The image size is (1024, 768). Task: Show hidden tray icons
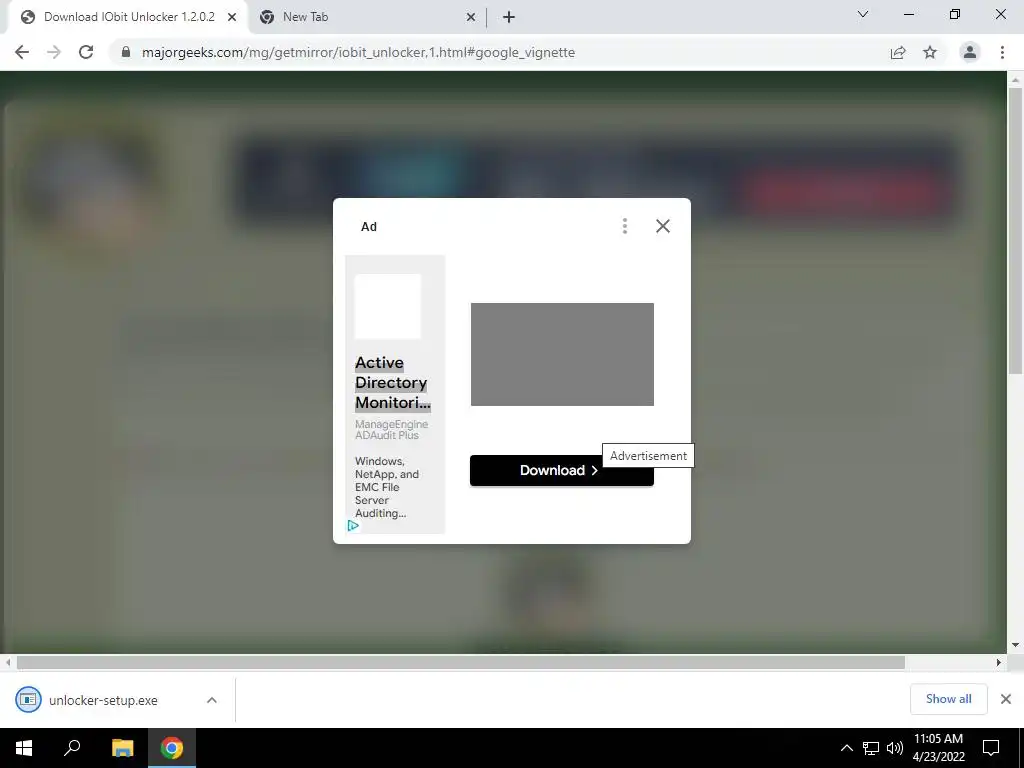pos(846,748)
